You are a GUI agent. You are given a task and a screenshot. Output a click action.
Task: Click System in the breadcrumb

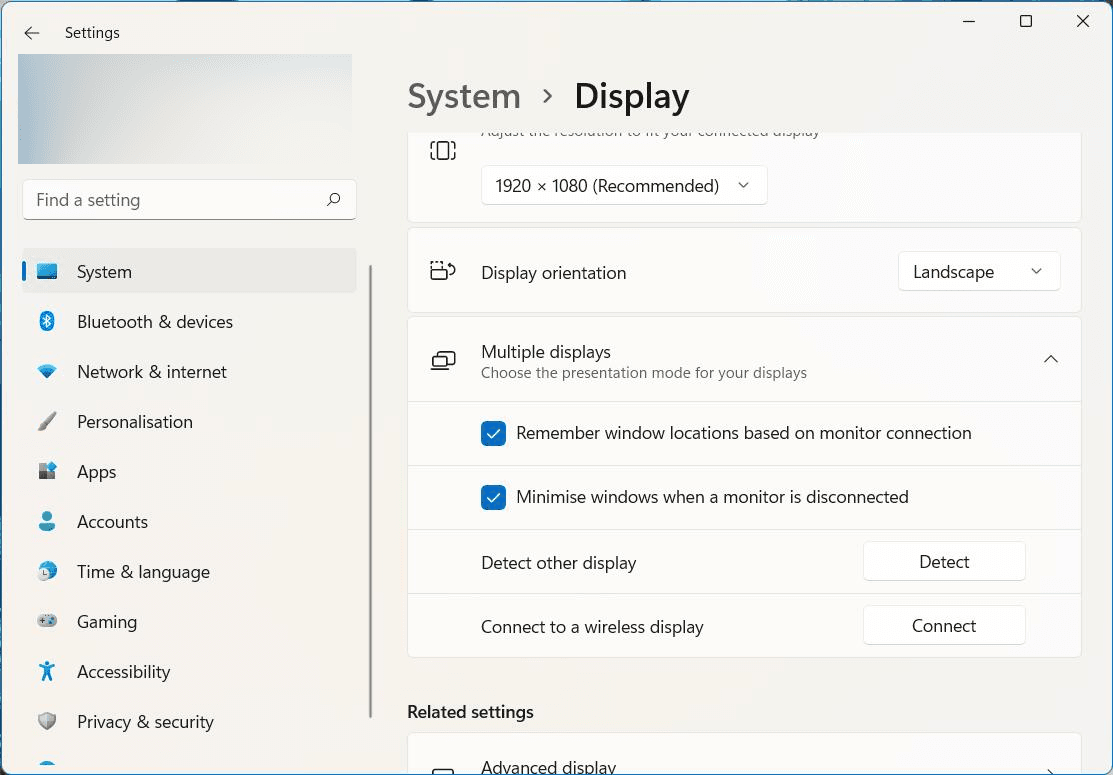[464, 96]
